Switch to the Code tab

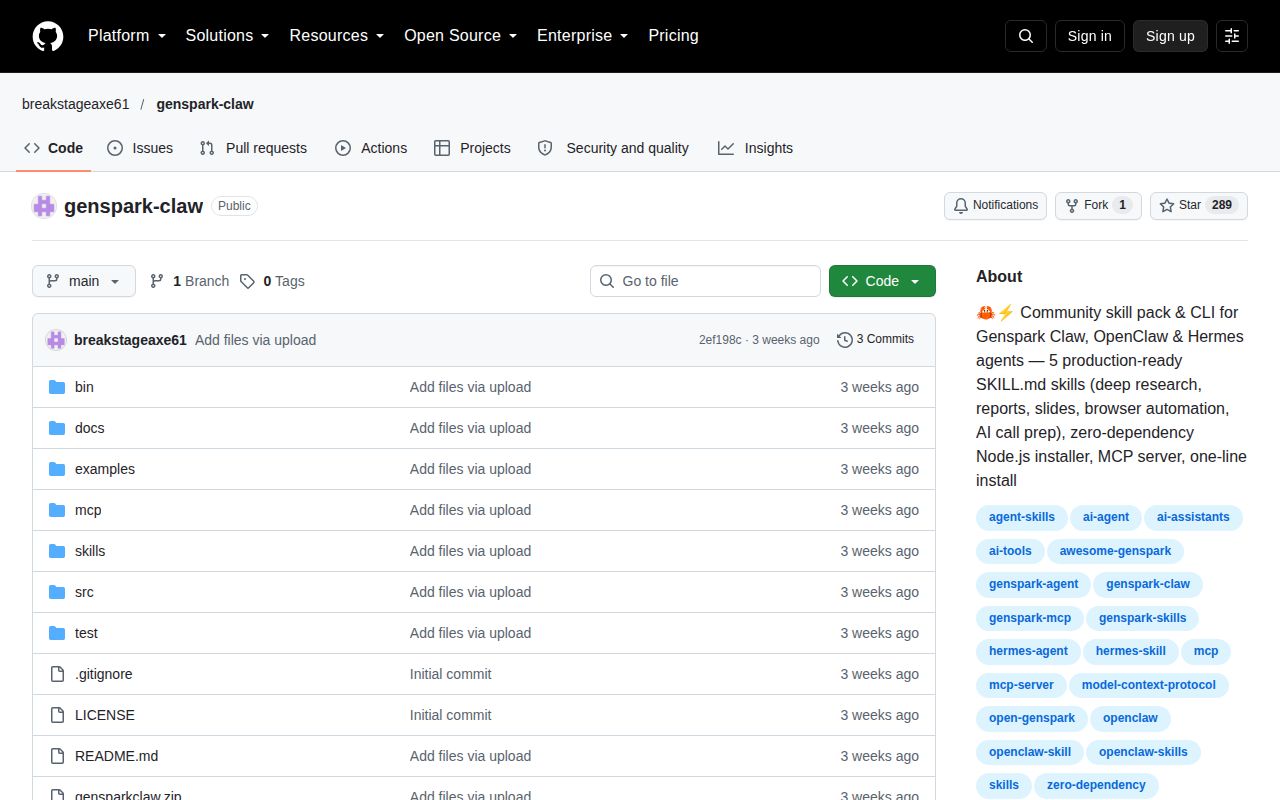tap(54, 148)
